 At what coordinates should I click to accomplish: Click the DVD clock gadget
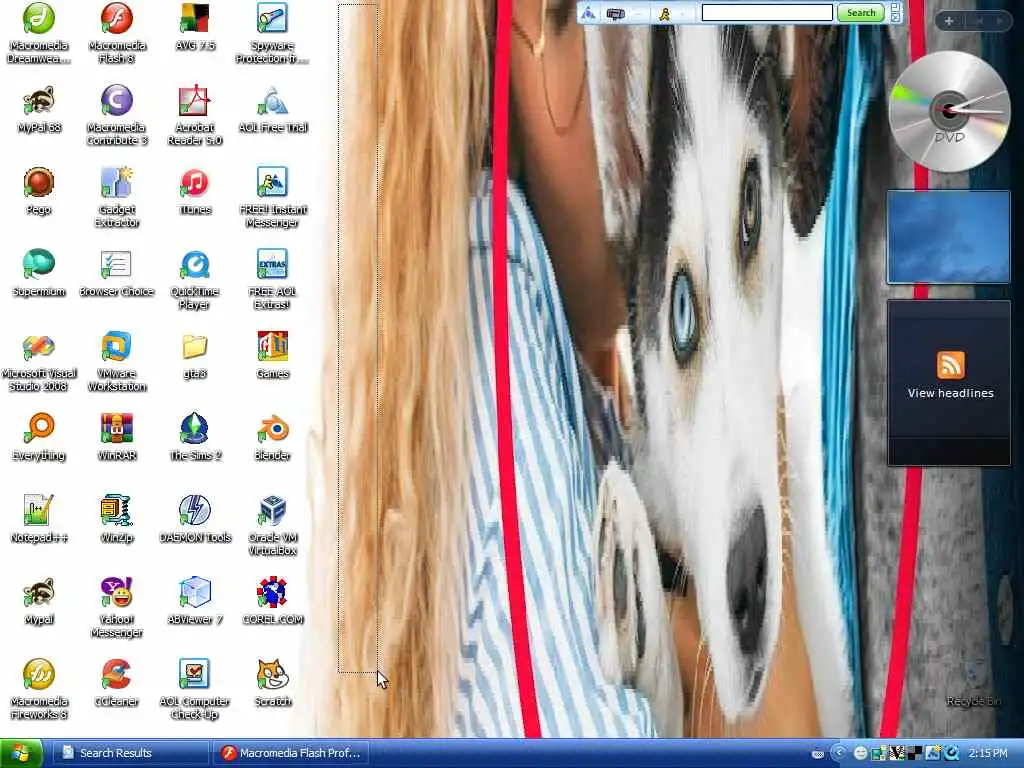[x=949, y=111]
